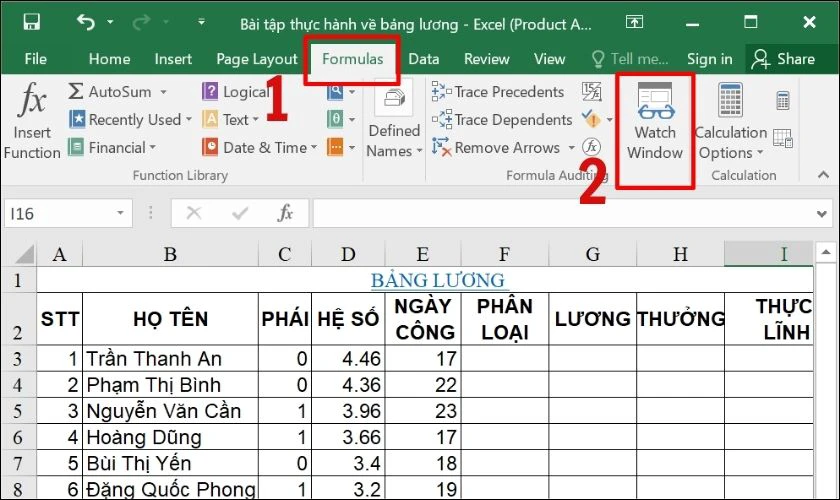Viewport: 840px width, 500px height.
Task: Select column B header
Action: [170, 254]
